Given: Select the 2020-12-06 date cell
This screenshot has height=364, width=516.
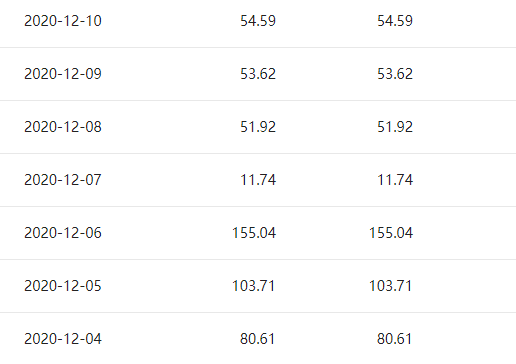Looking at the screenshot, I should coord(63,233).
